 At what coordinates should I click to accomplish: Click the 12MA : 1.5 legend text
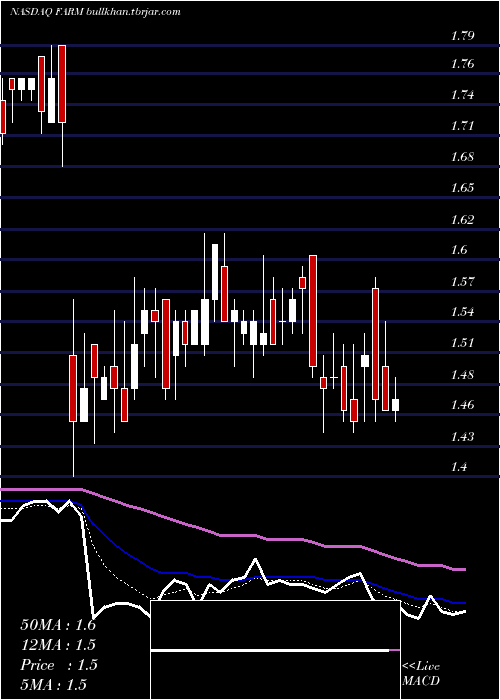[x=58, y=645]
